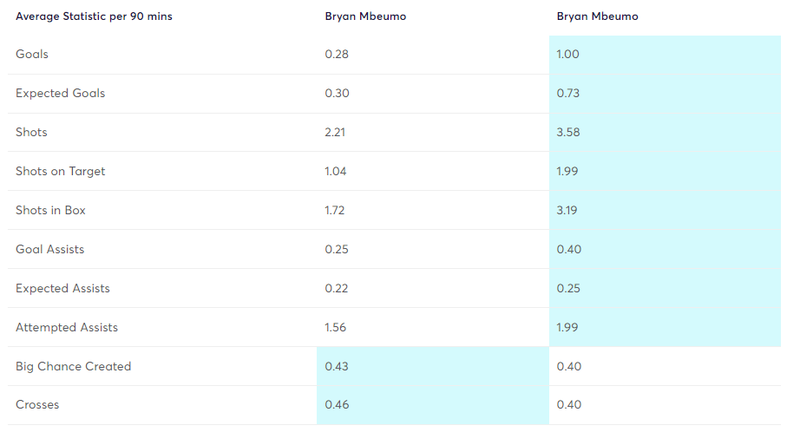Select the Shots on Target value 1.99
Screen dimensions: 800x432
(567, 171)
